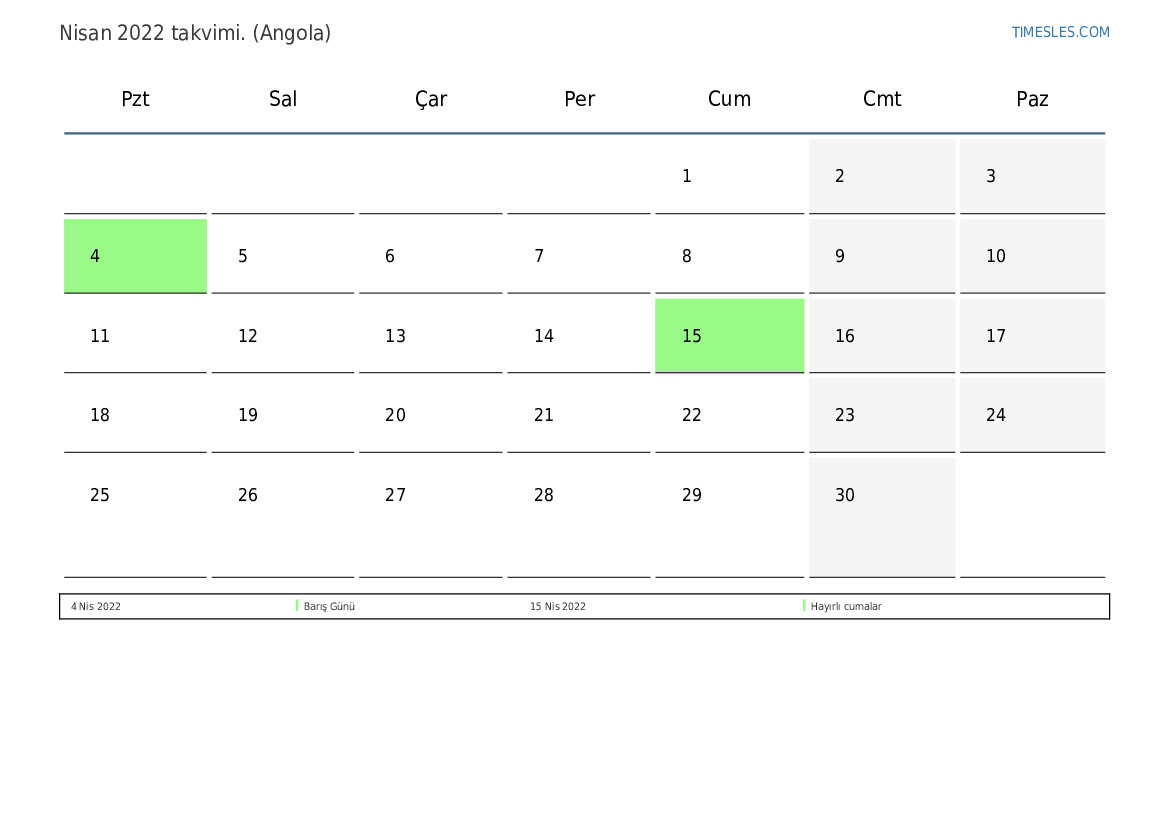Click the 15 Nis 2022 legend date
1169x827 pixels.
click(x=558, y=606)
